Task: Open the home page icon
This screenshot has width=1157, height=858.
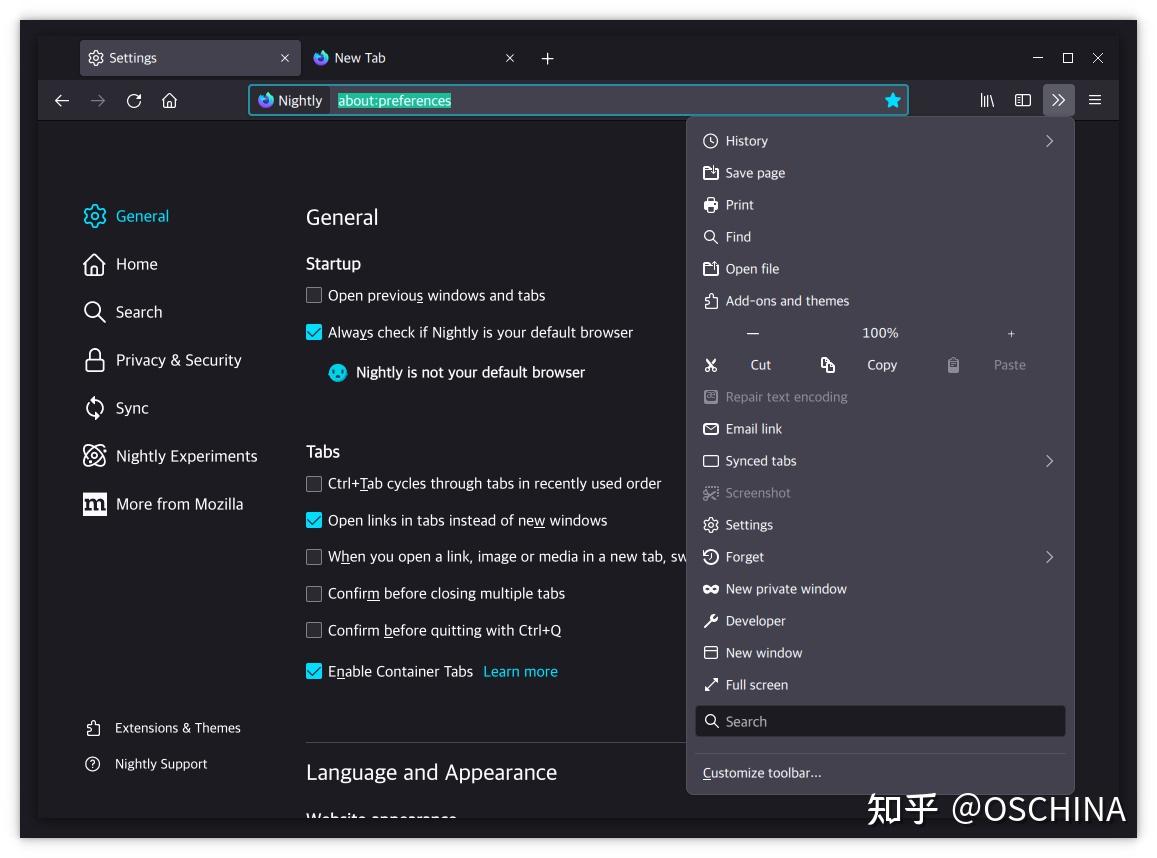Action: pyautogui.click(x=170, y=100)
